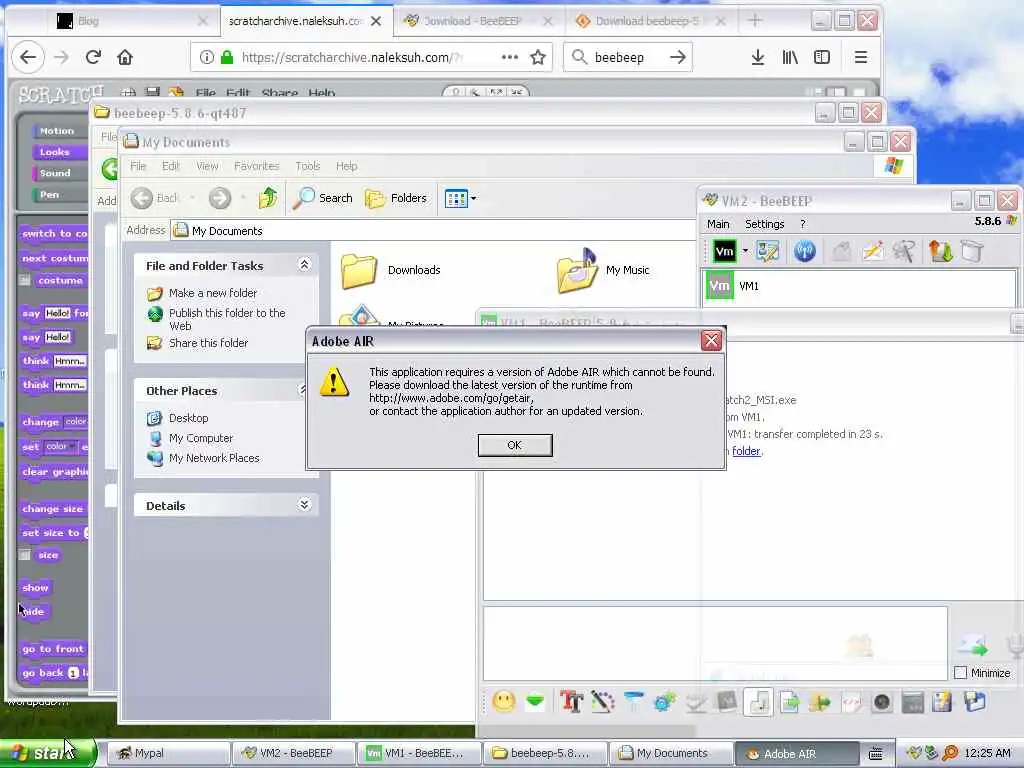This screenshot has width=1024, height=768.
Task: Click the Windows start button
Action: pos(47,753)
